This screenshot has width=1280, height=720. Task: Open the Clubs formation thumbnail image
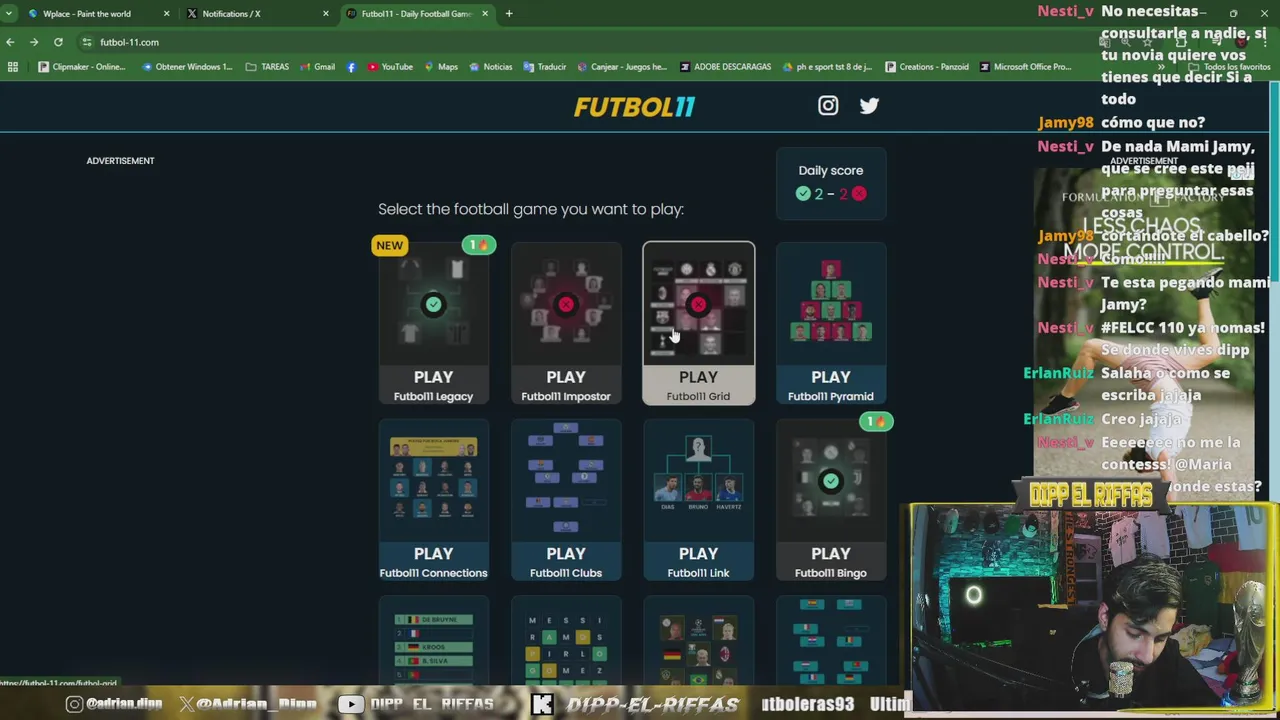(566, 481)
